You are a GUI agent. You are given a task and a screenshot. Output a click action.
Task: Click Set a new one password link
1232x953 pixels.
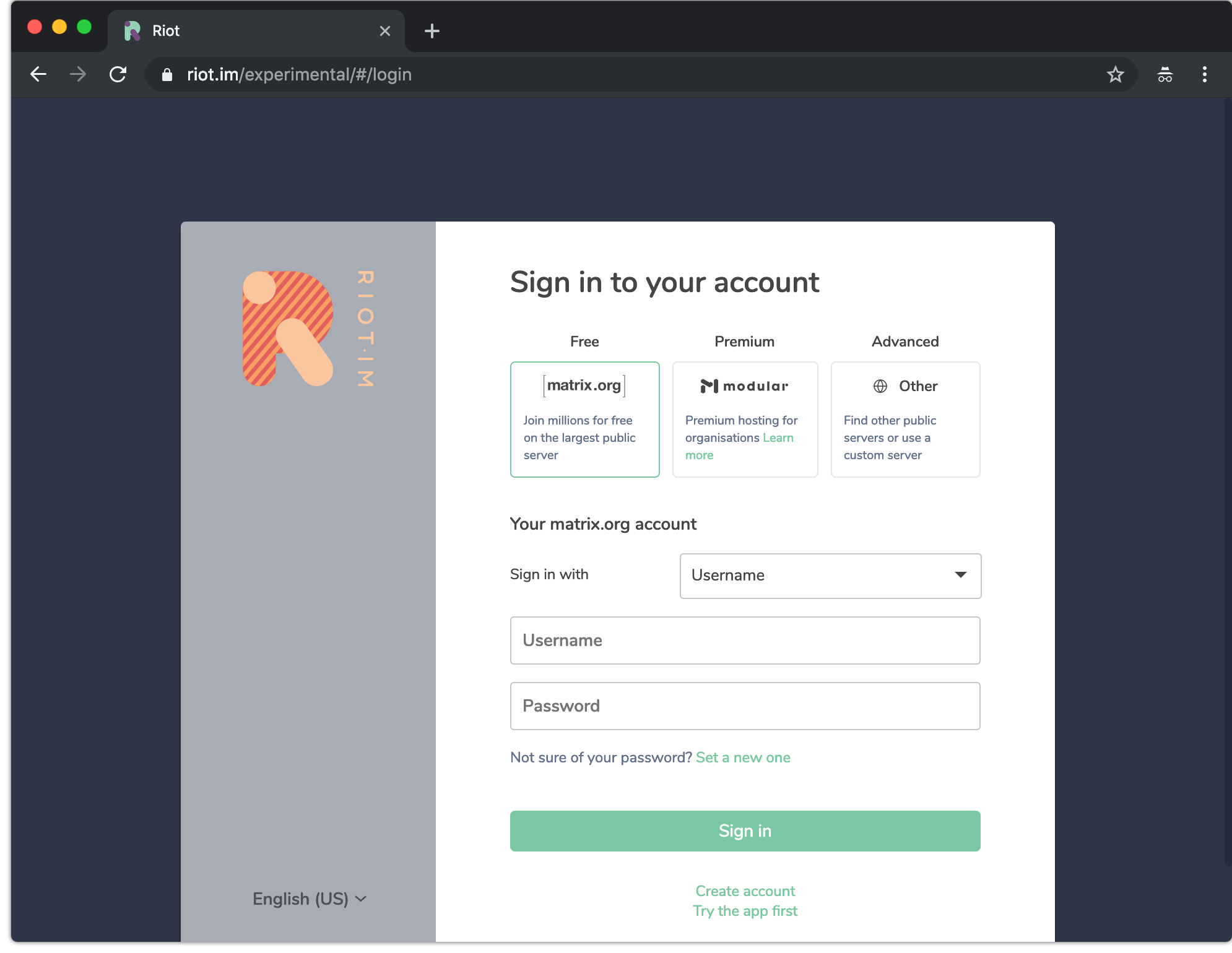click(743, 757)
